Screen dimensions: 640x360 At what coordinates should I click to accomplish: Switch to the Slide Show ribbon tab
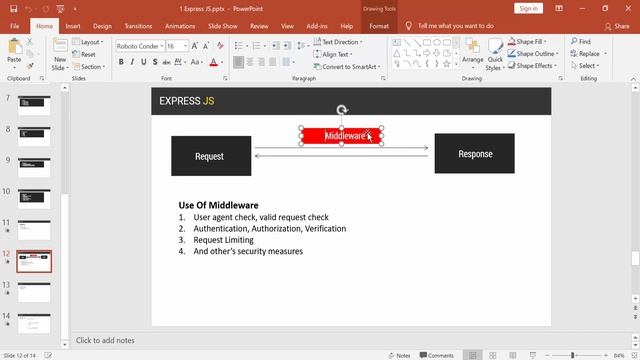click(222, 26)
